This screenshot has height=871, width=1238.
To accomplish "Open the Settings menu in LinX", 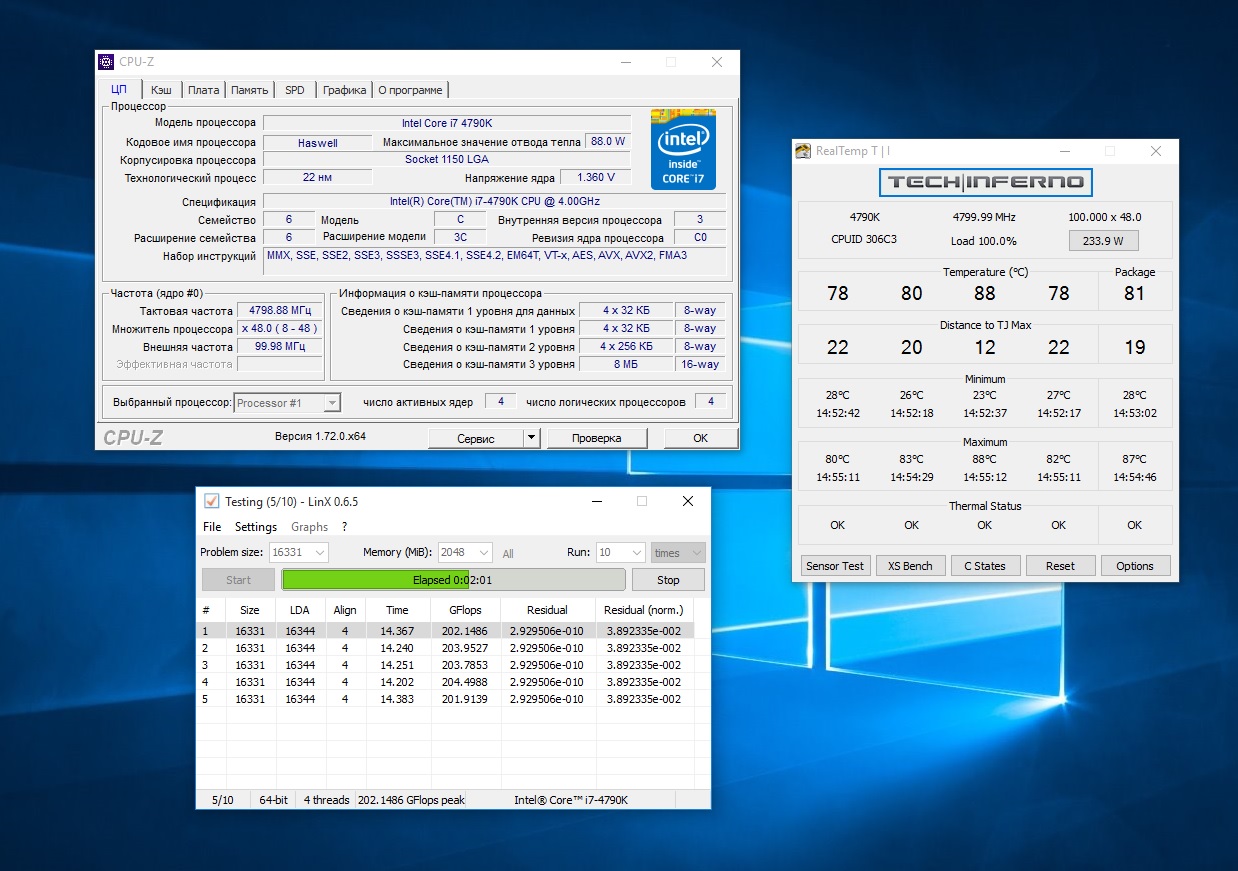I will click(256, 527).
